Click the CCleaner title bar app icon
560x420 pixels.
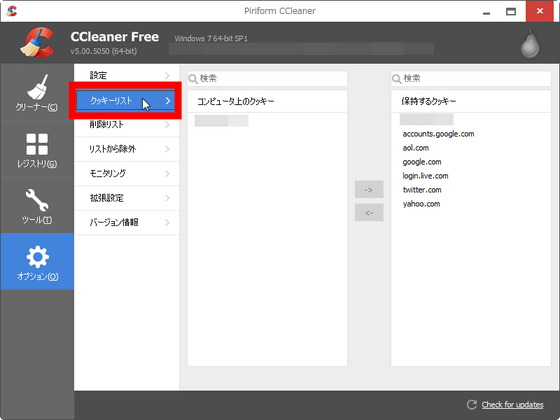[x=11, y=11]
